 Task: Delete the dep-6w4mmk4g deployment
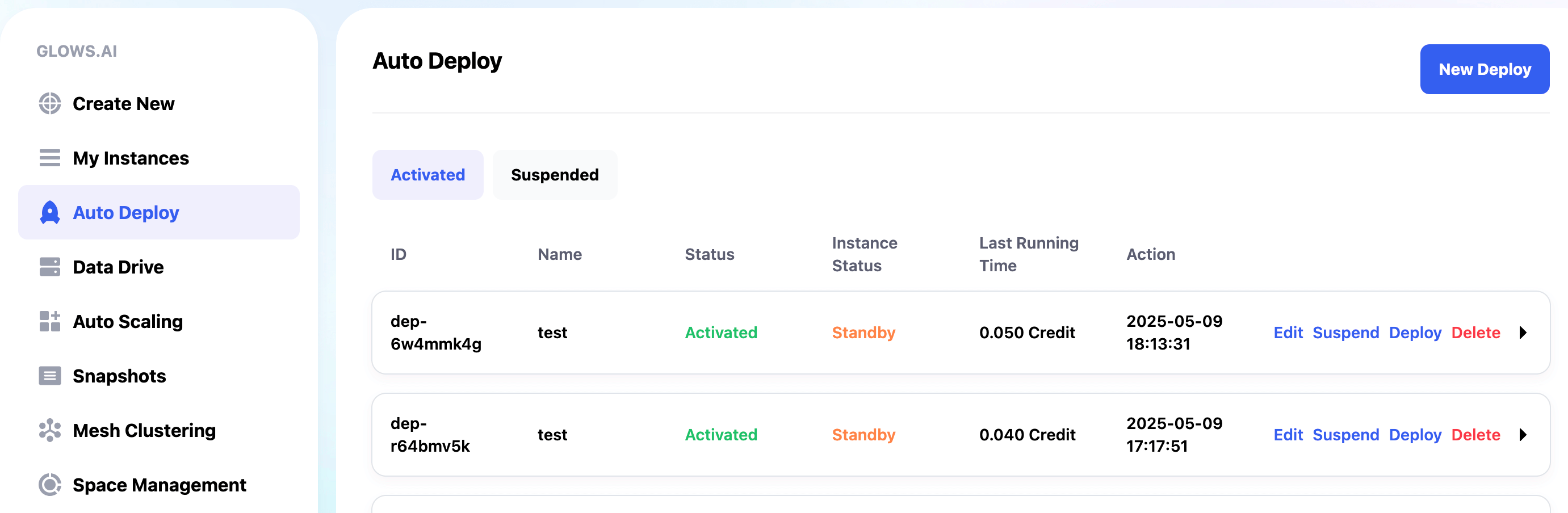pos(1475,333)
